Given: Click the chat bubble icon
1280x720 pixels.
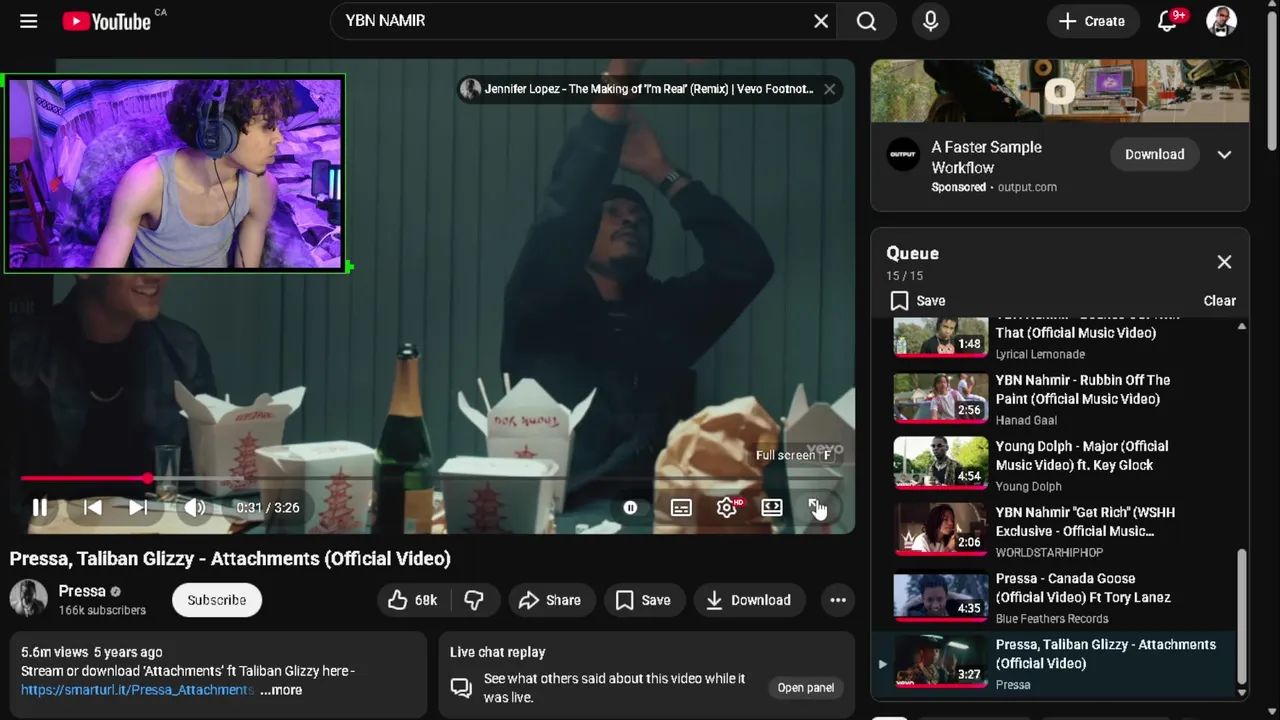Looking at the screenshot, I should [461, 688].
